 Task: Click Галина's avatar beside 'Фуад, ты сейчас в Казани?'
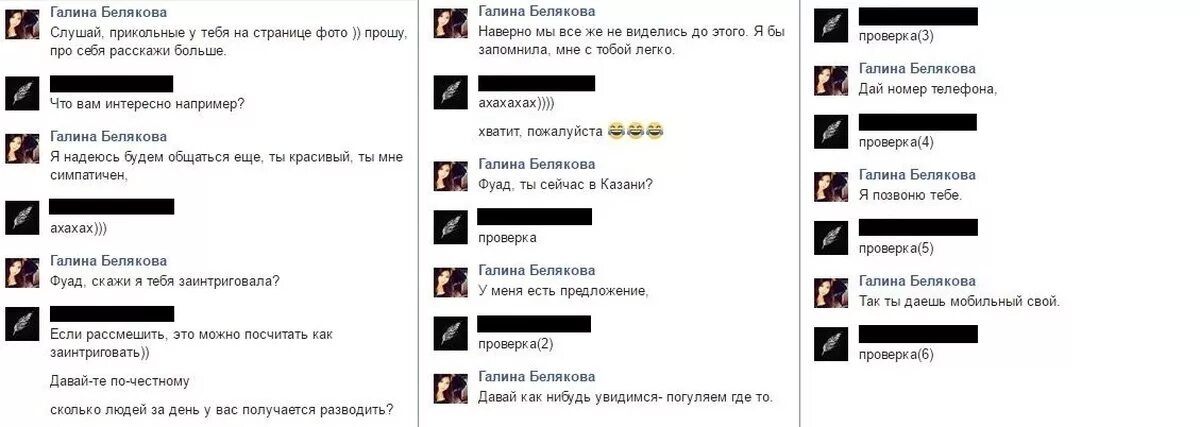pos(451,175)
